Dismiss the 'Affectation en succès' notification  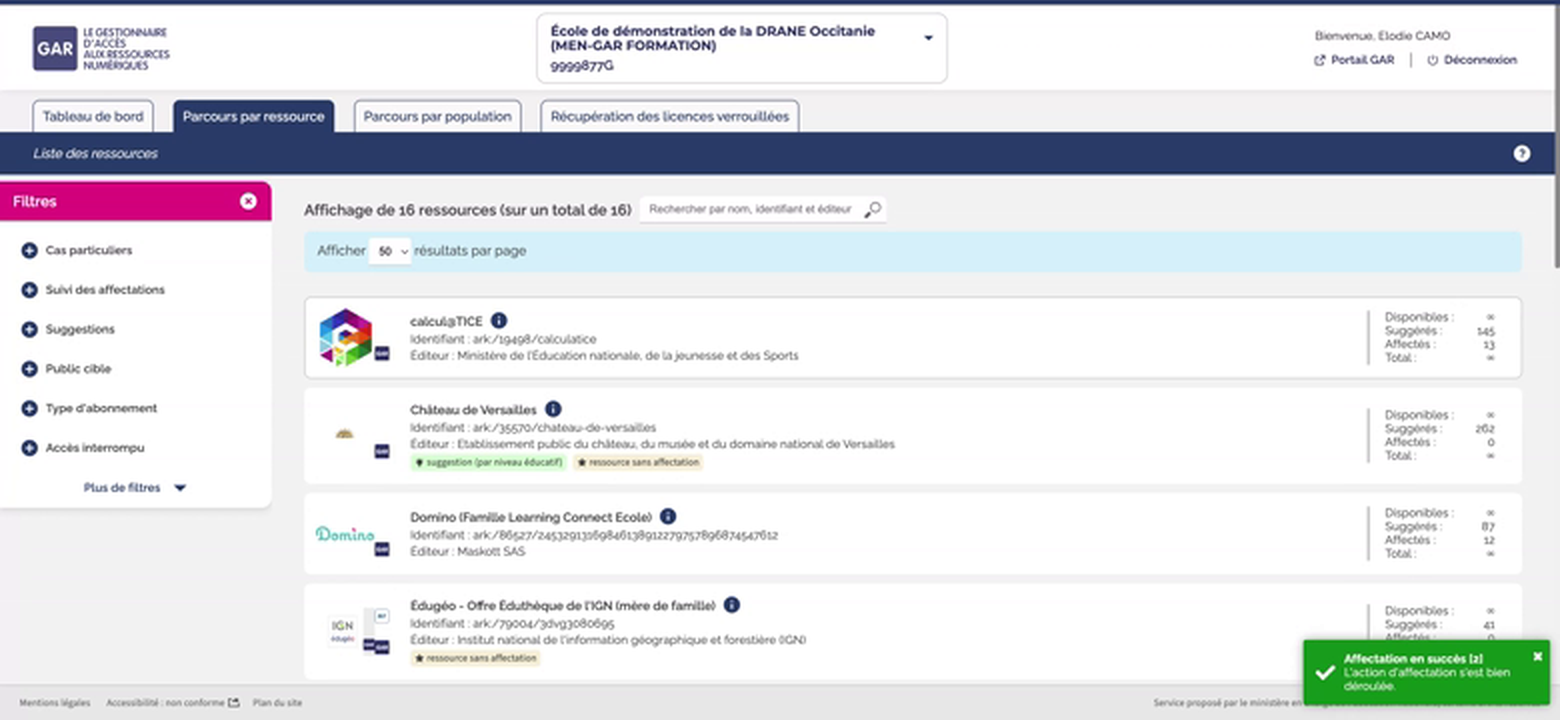(1538, 656)
